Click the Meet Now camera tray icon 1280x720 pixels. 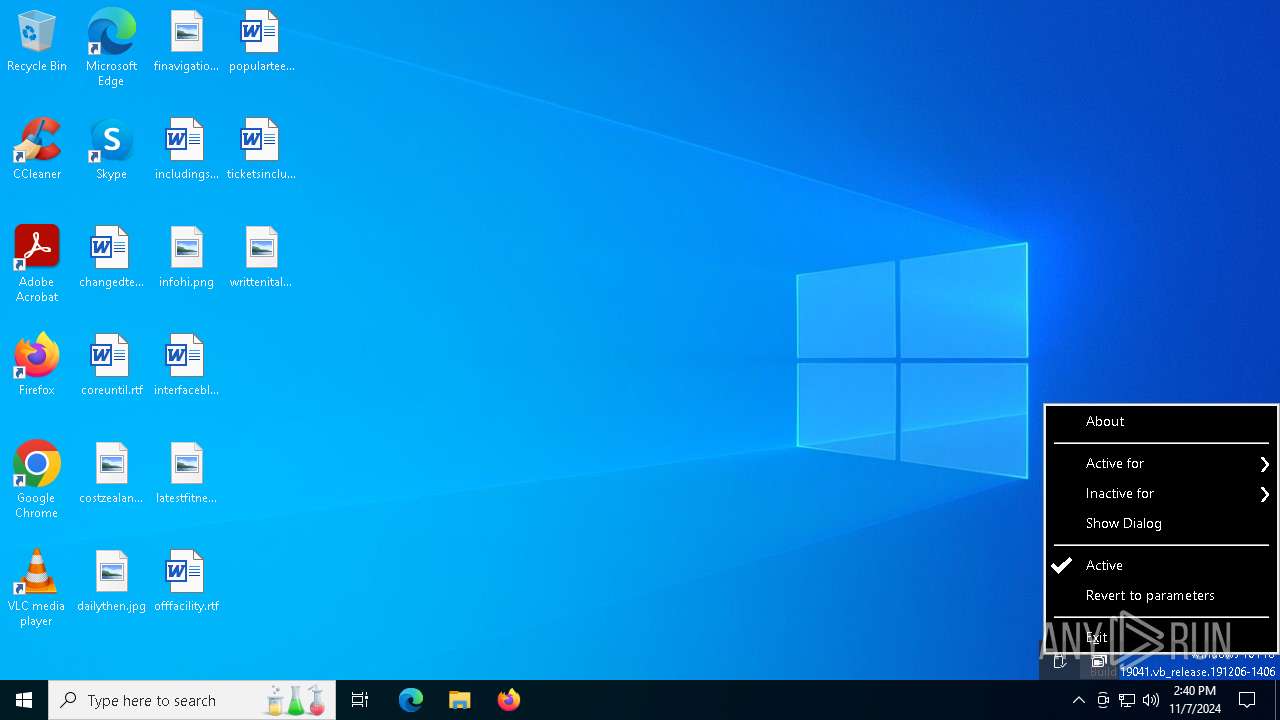(x=1103, y=700)
